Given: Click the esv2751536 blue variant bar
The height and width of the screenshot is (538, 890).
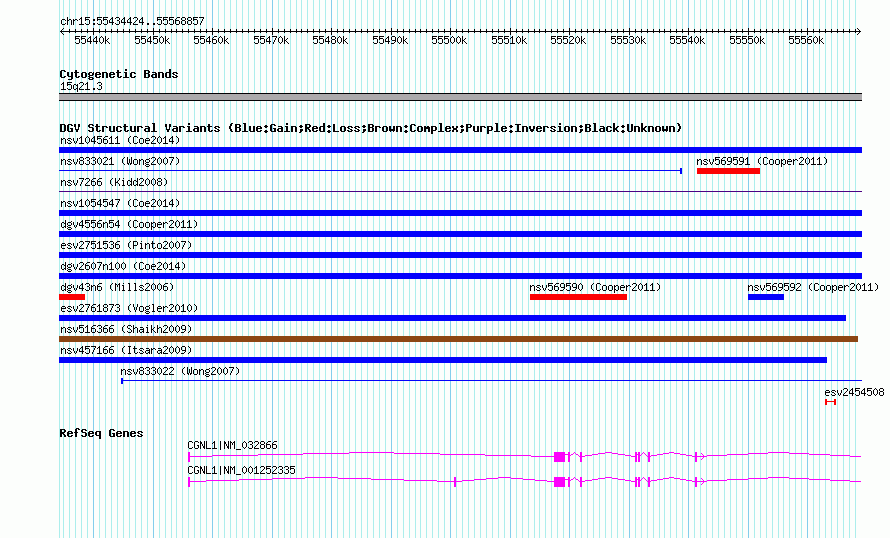Looking at the screenshot, I should pyautogui.click(x=460, y=255).
